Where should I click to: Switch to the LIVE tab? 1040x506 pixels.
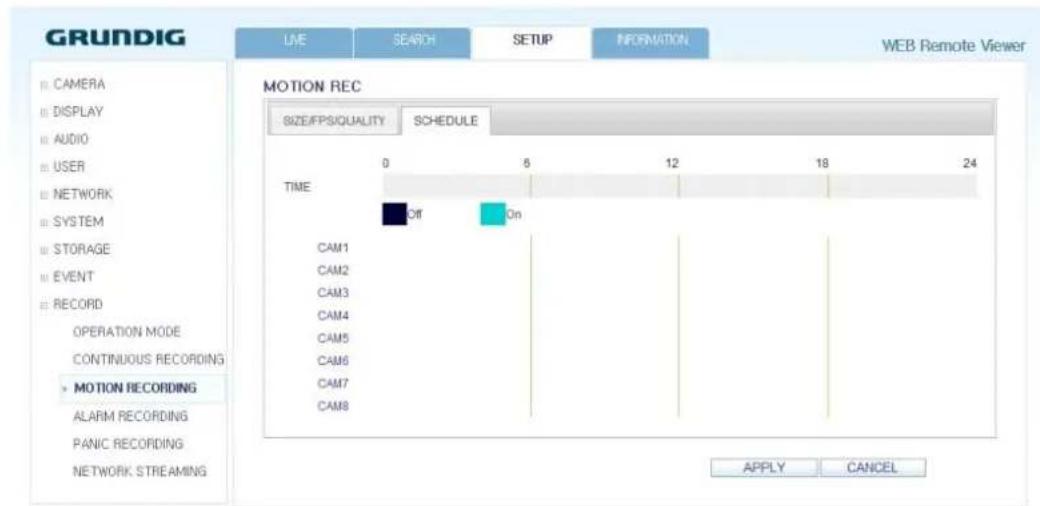click(x=294, y=42)
